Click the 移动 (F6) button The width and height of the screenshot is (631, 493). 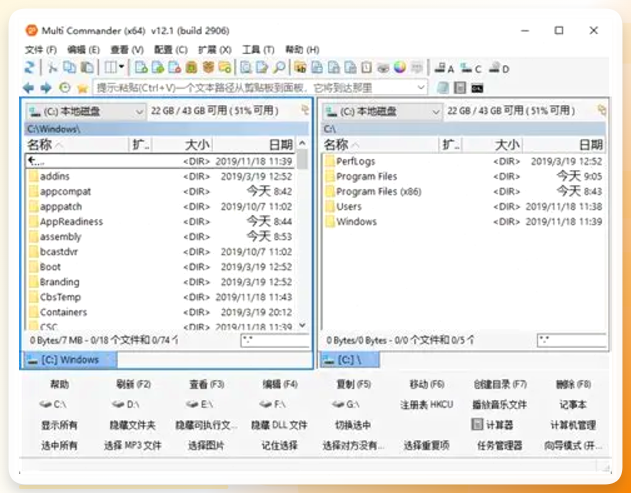(427, 385)
